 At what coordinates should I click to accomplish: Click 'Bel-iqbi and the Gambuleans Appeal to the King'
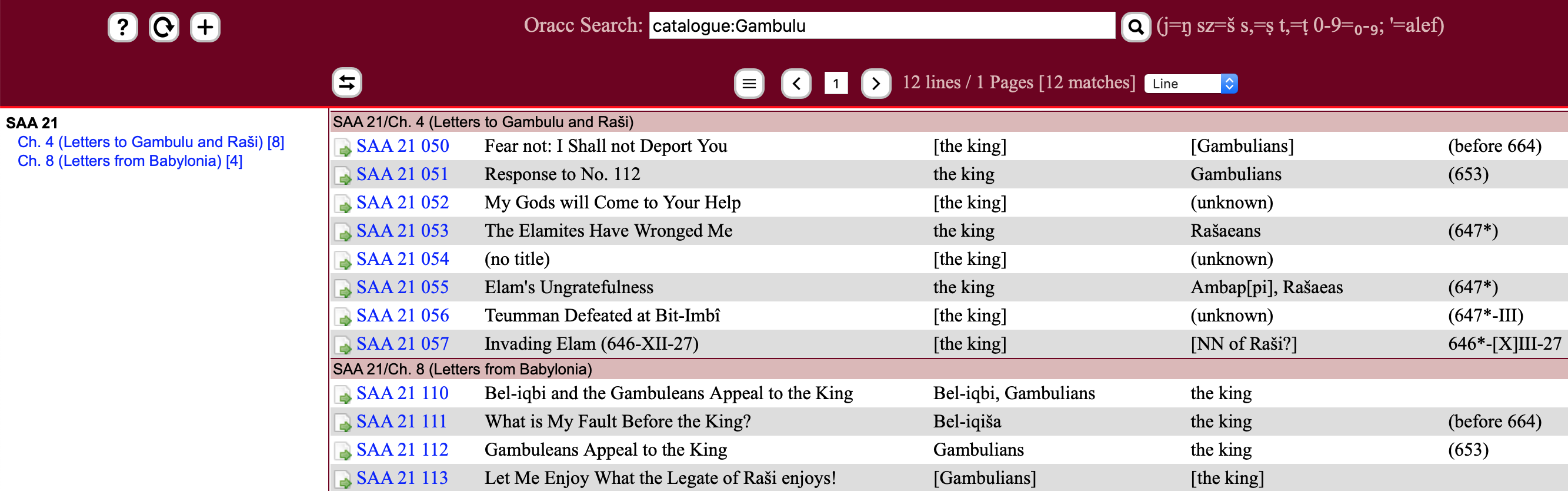(x=668, y=393)
